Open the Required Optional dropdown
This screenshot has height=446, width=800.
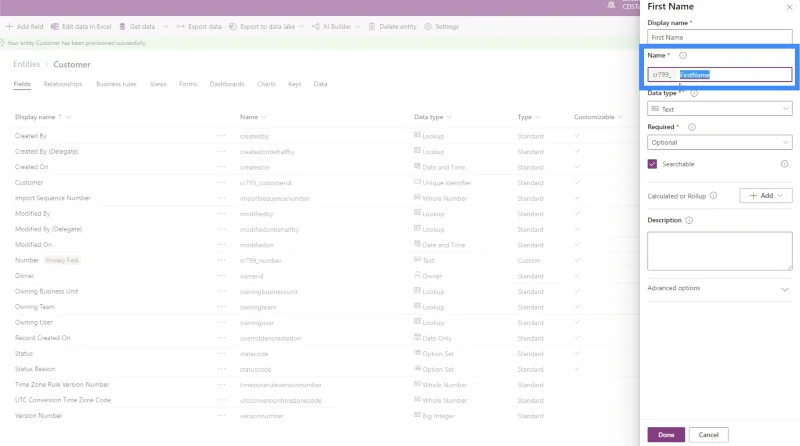[719, 142]
